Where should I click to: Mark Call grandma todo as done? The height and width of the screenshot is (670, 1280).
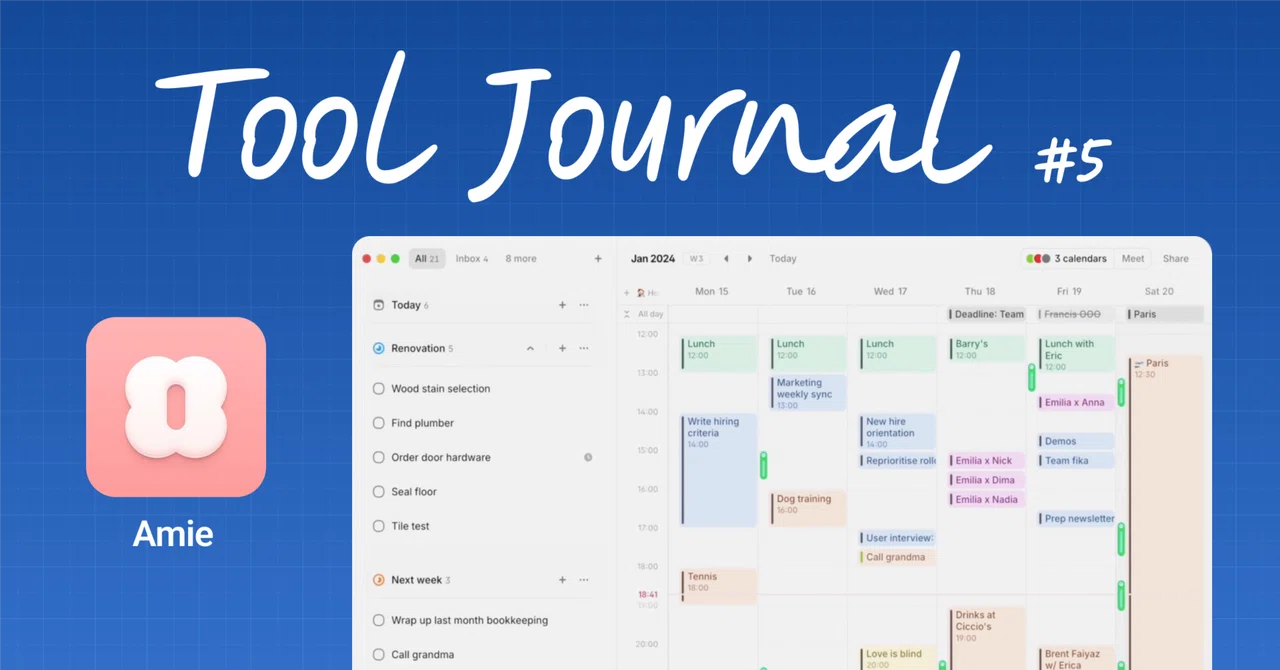click(x=378, y=655)
